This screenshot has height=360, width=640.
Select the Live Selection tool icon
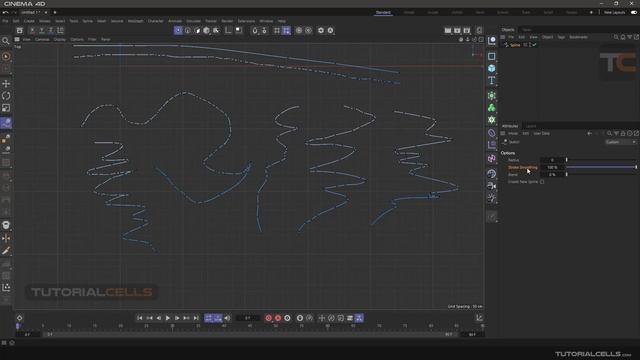(x=6, y=56)
